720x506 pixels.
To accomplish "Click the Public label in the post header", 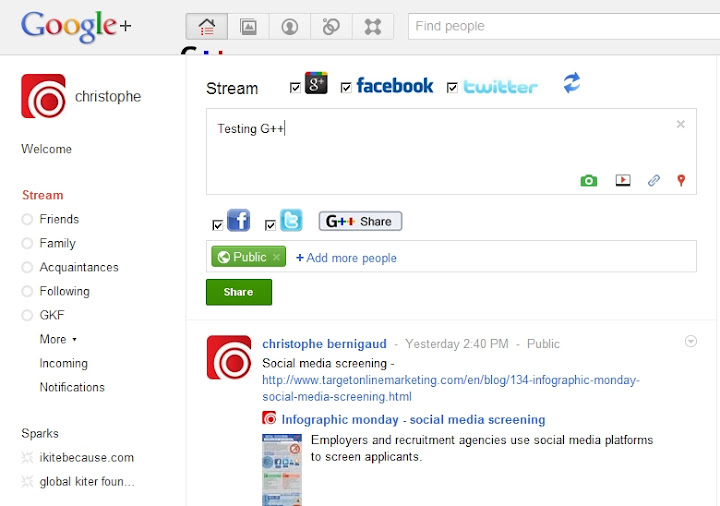I will click(543, 344).
